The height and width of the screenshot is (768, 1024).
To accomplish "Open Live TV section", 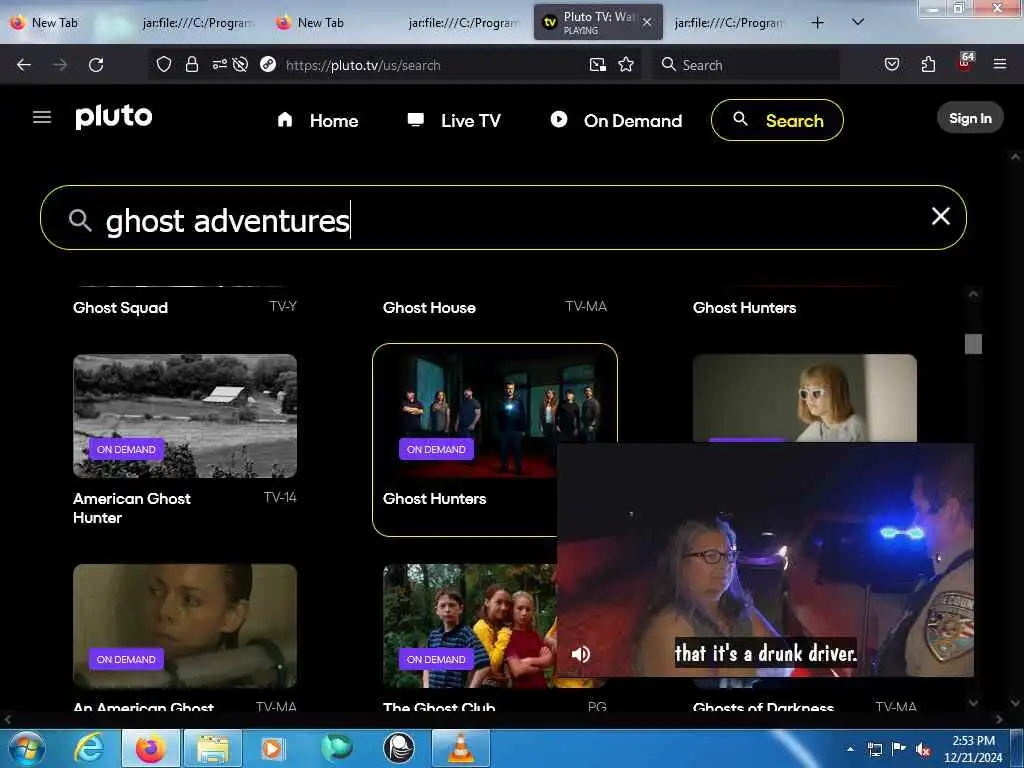I will (454, 120).
